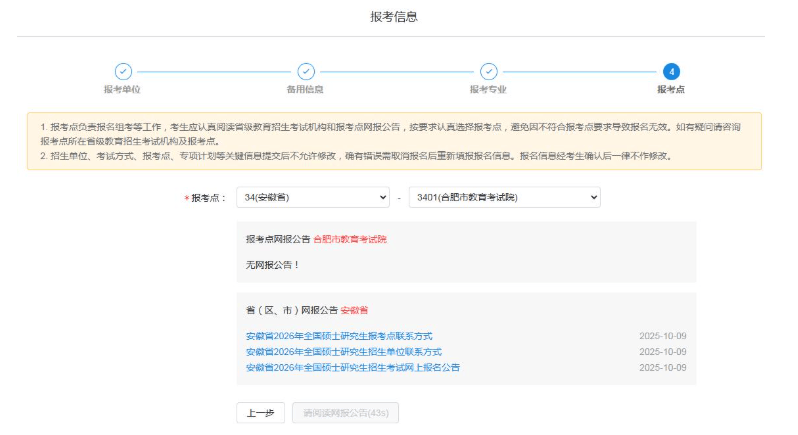The height and width of the screenshot is (435, 798).
Task: Open the 34(安徽省) province dropdown
Action: (x=313, y=197)
